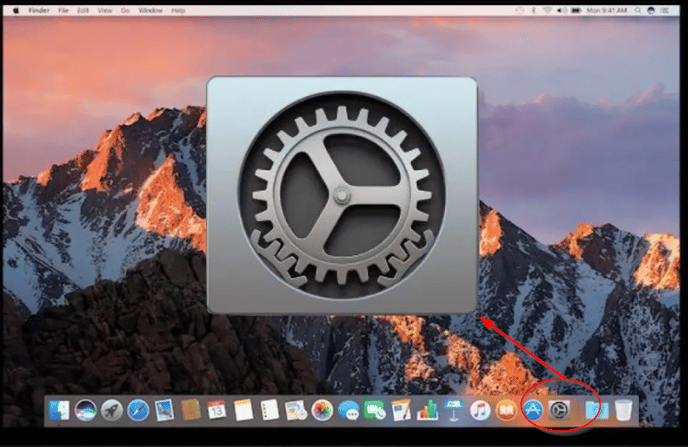688x447 pixels.
Task: Open FaceTime green camera icon
Action: [x=375, y=411]
